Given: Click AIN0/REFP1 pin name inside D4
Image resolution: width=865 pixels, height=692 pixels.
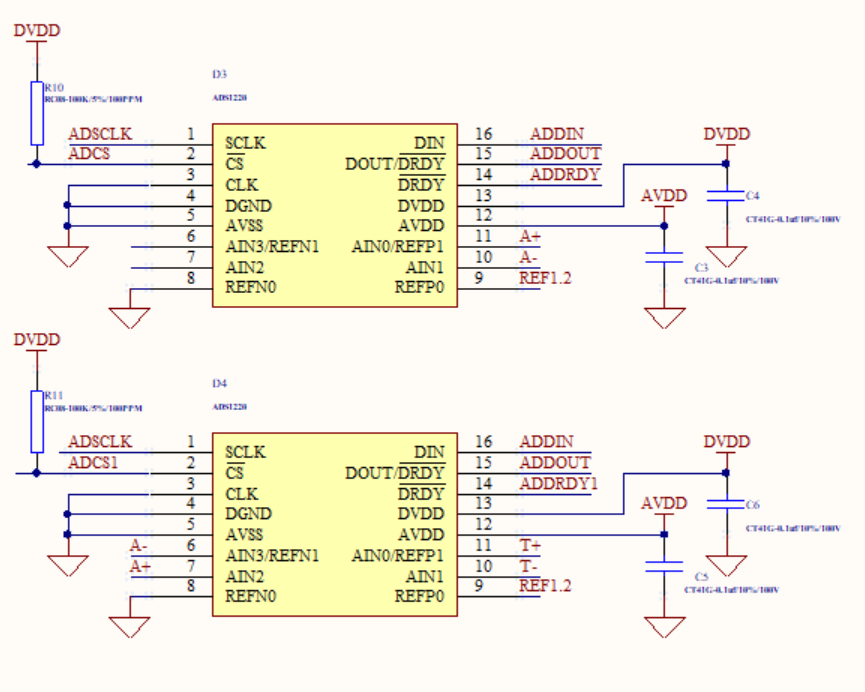Looking at the screenshot, I should 398,556.
